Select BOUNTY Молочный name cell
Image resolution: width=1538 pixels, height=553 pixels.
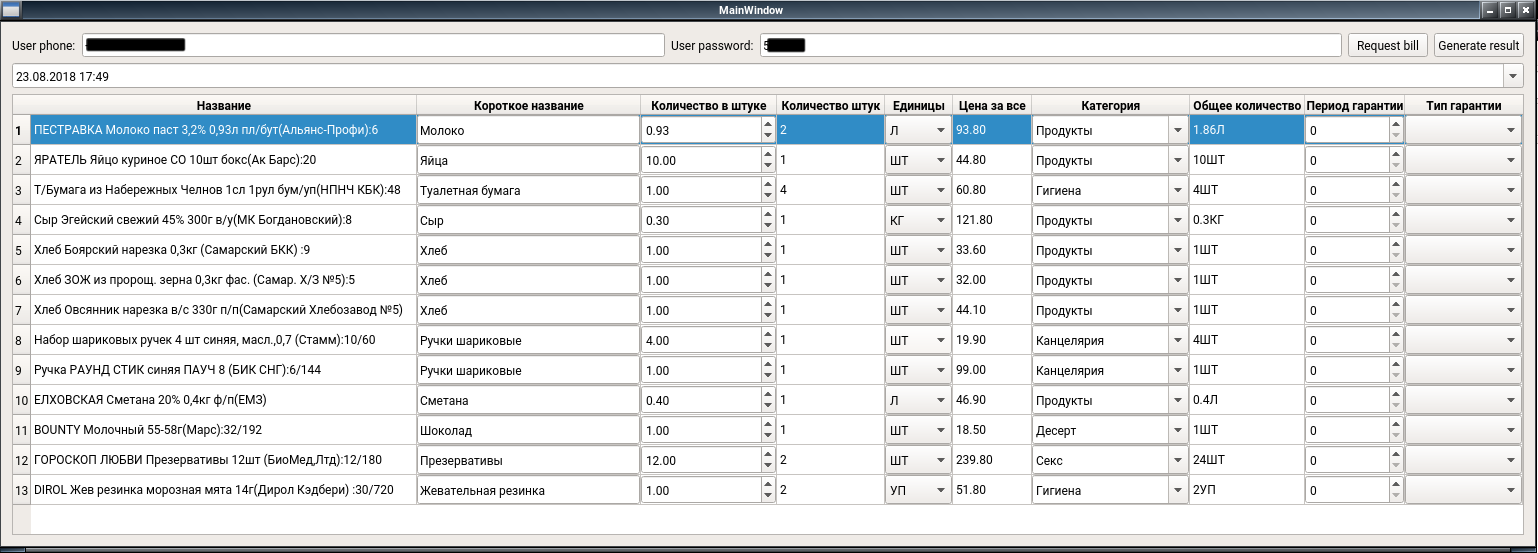[223, 430]
